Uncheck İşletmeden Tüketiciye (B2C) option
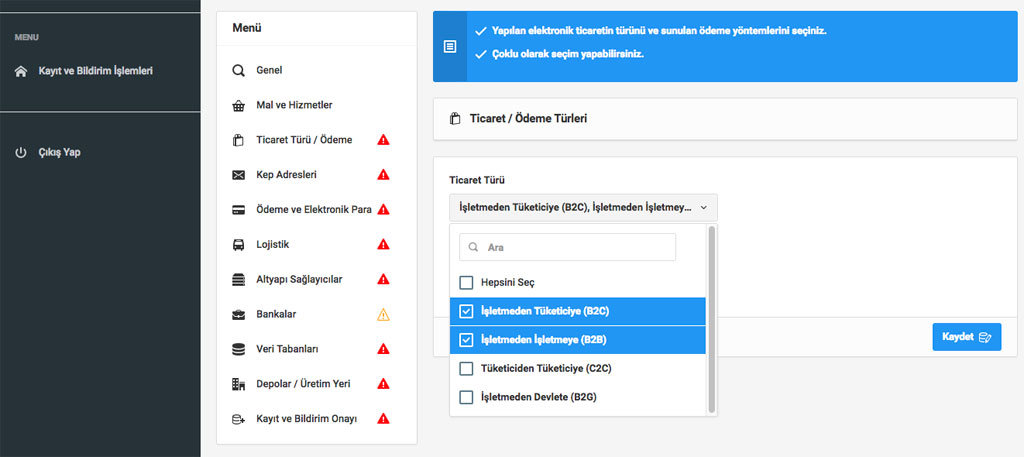The width and height of the screenshot is (1024, 457). pyautogui.click(x=466, y=311)
